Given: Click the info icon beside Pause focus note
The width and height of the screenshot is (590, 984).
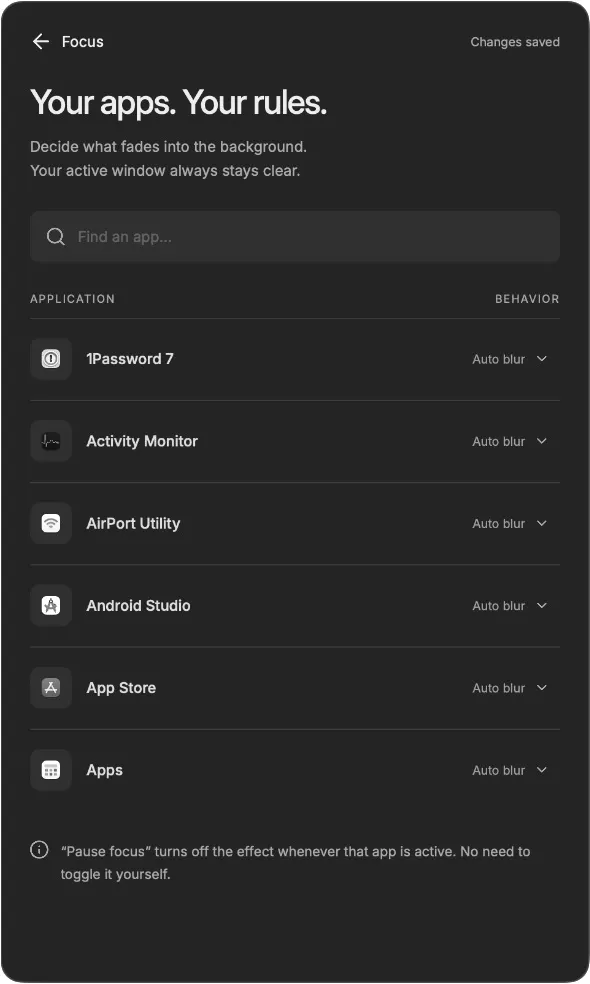Looking at the screenshot, I should pyautogui.click(x=39, y=850).
